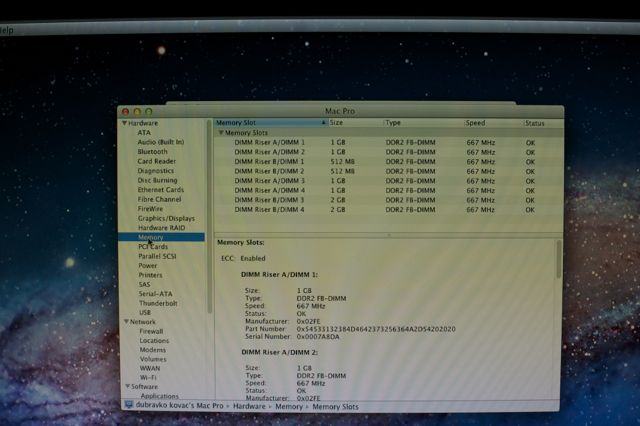
Task: Select the DIMM Riser B/DIMM 1 row
Action: [389, 162]
